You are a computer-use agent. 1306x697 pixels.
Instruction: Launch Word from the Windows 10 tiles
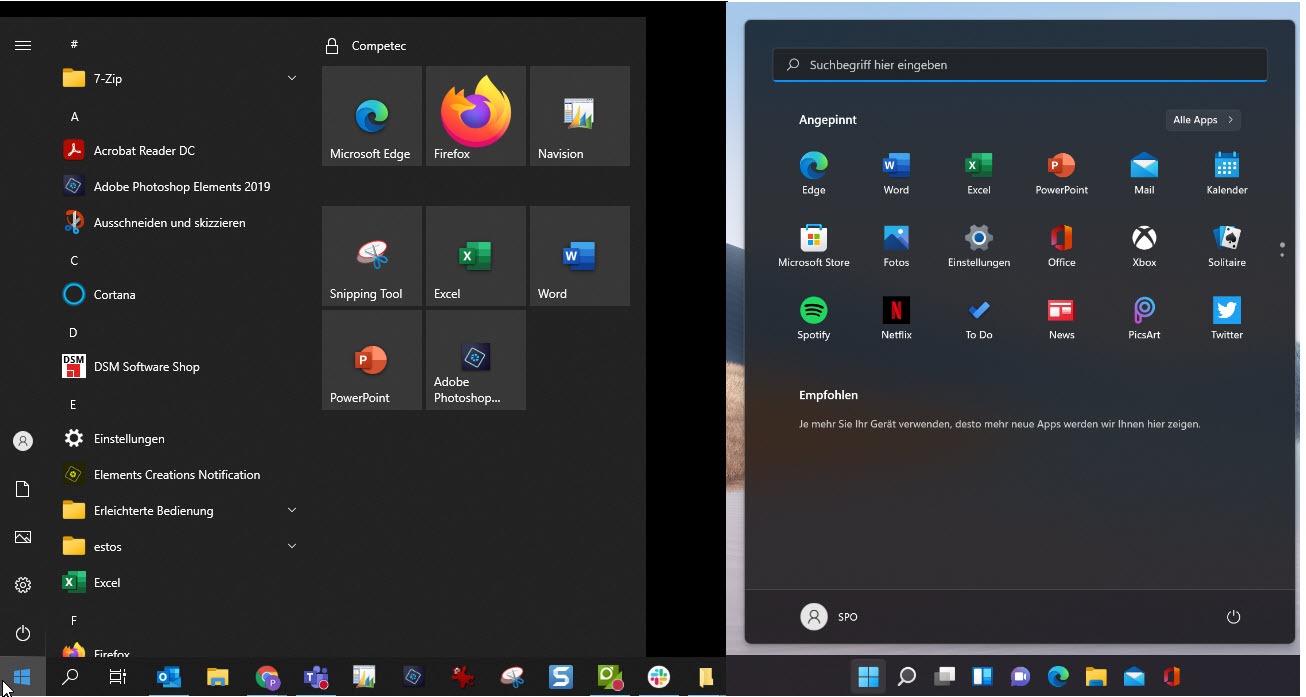click(580, 256)
